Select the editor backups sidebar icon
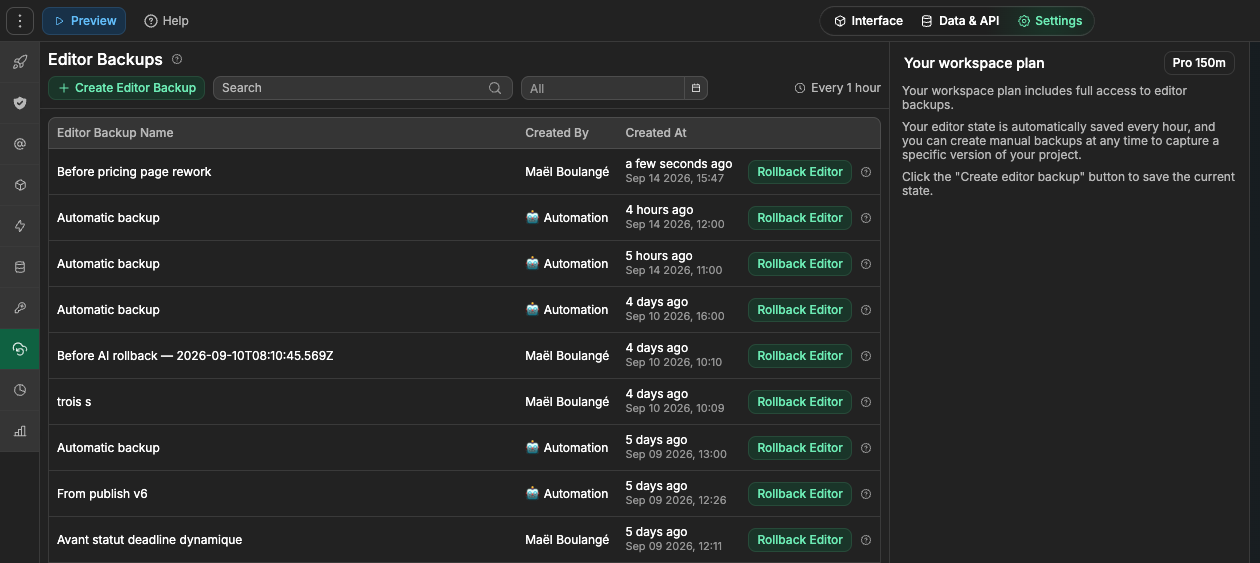 [x=20, y=349]
